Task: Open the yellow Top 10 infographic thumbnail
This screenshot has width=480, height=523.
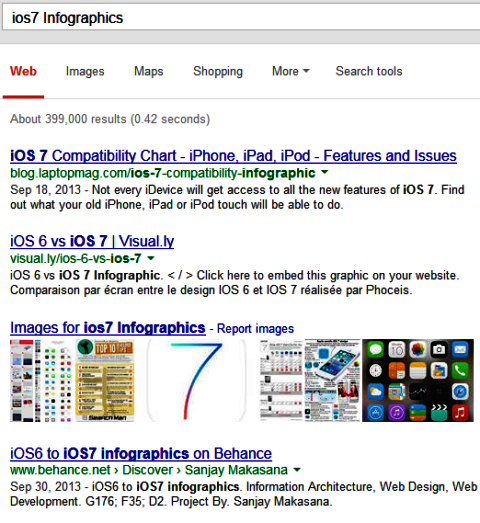Action: click(x=105, y=381)
